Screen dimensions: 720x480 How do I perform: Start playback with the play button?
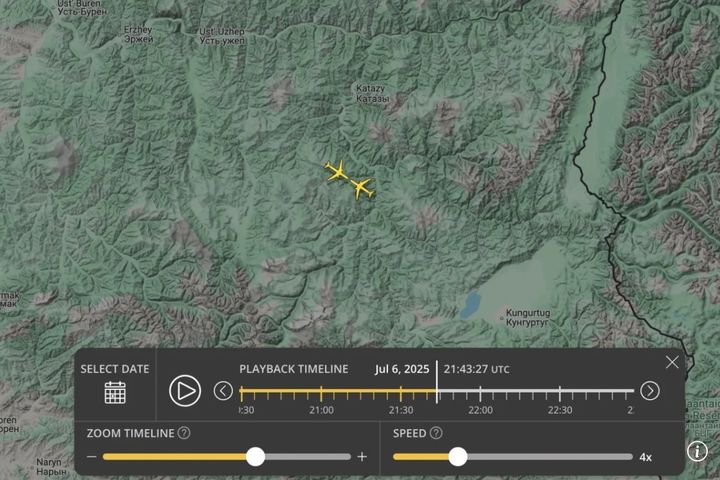coord(185,391)
